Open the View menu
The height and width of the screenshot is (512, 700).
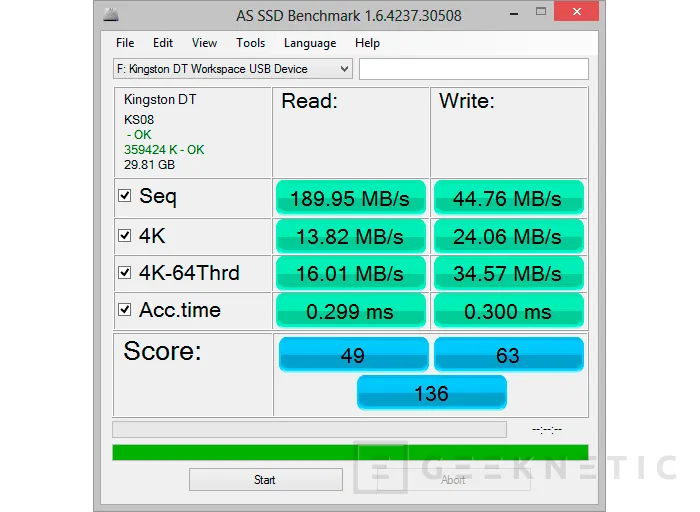(x=204, y=43)
